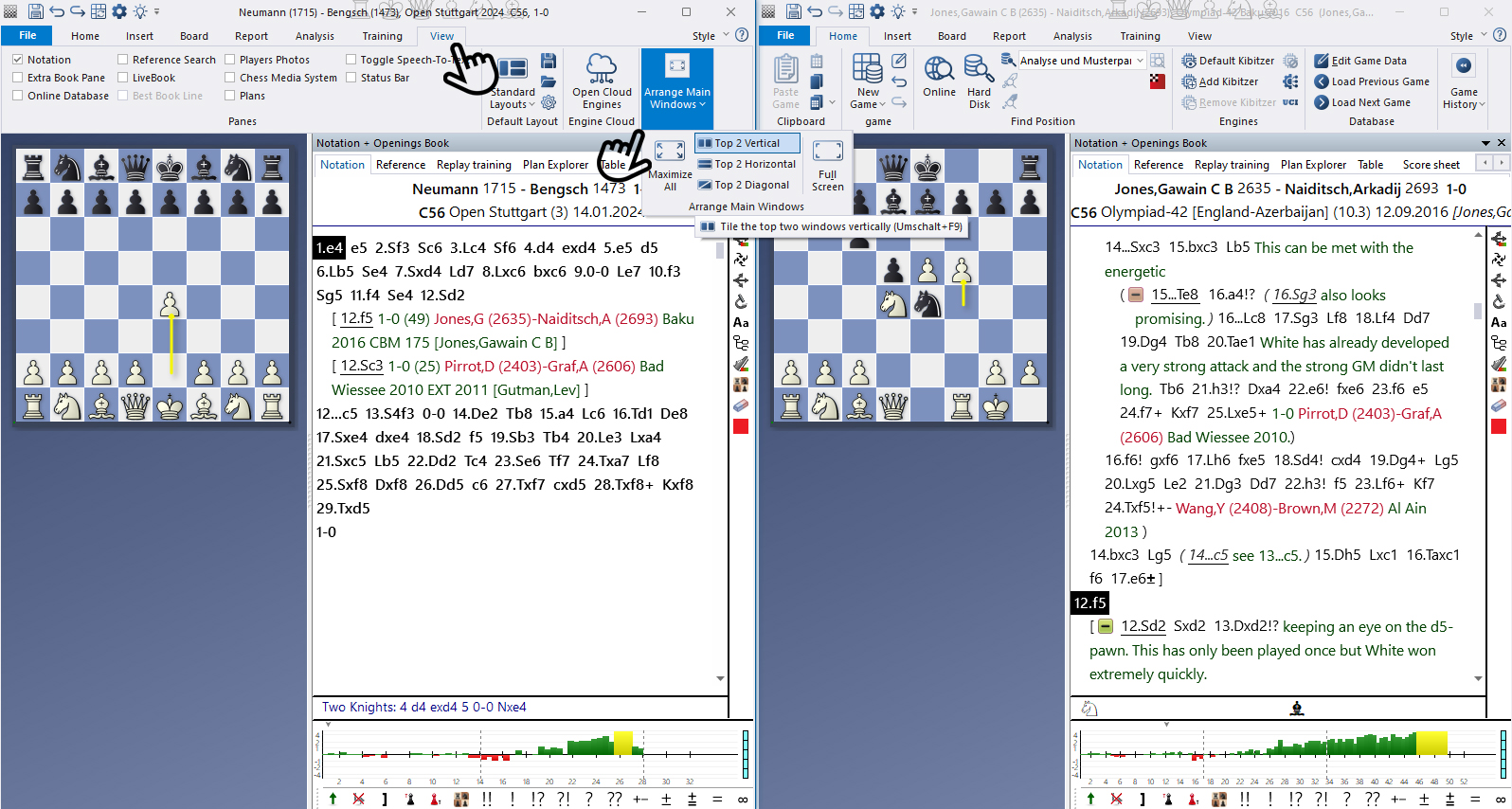Uncheck the Notation pane checkbox
This screenshot has height=809, width=1512.
pos(18,60)
